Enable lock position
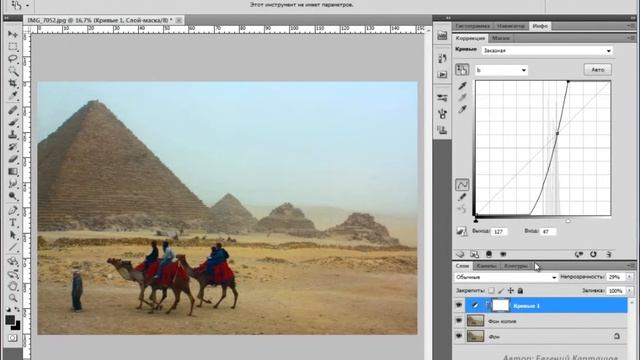640x360 pixels. [x=511, y=291]
